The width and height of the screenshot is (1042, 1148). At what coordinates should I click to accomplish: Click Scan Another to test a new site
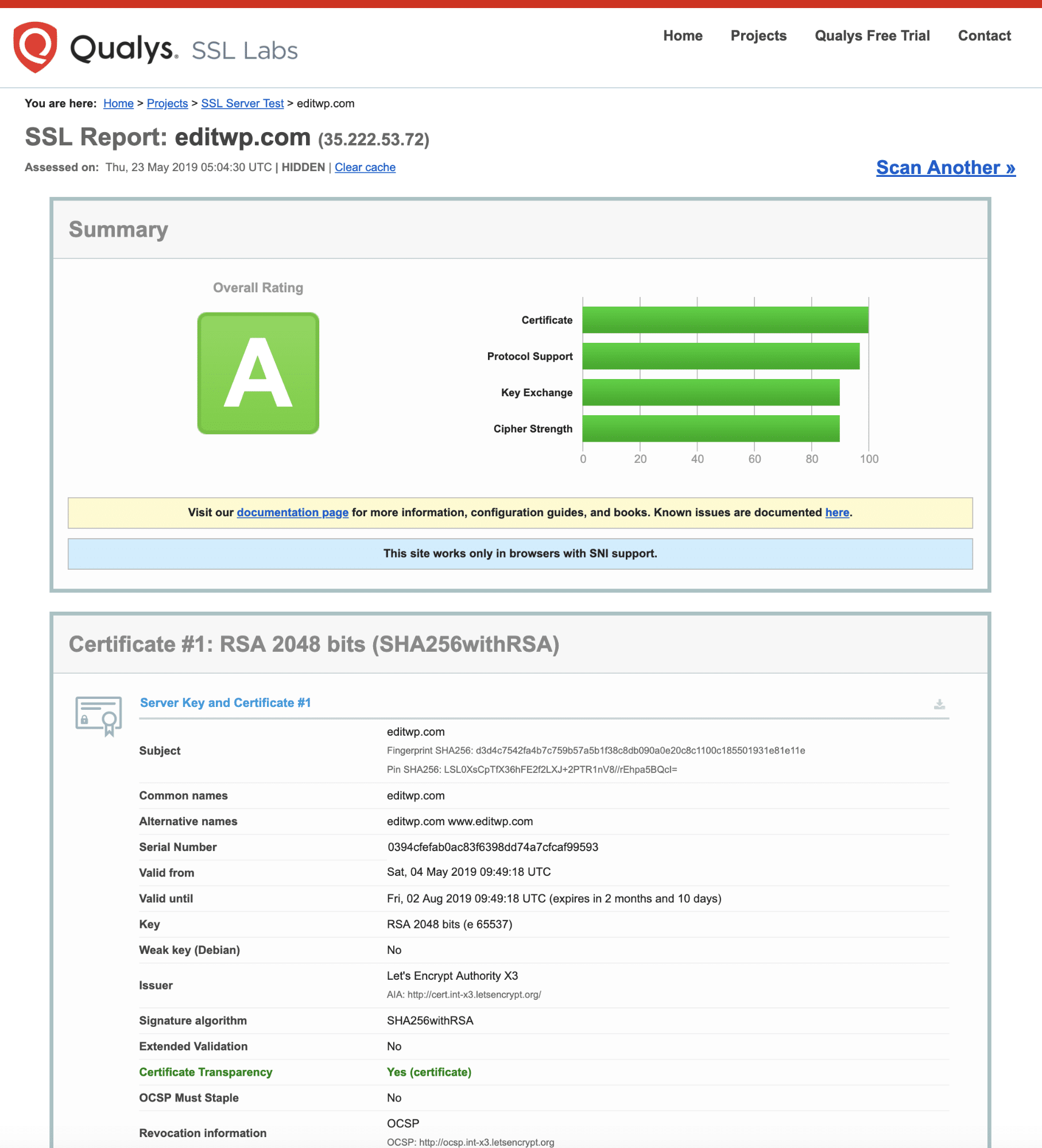(945, 168)
